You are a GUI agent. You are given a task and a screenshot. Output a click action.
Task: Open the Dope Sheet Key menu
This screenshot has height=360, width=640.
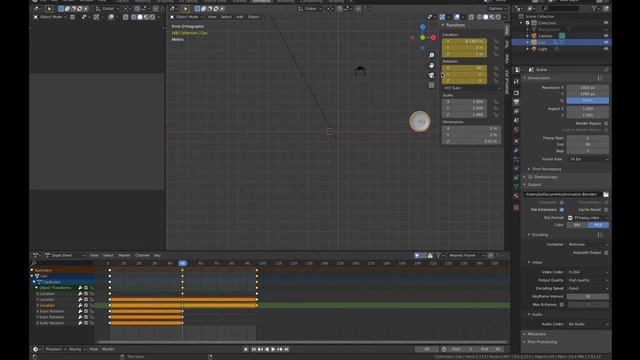[x=157, y=256]
